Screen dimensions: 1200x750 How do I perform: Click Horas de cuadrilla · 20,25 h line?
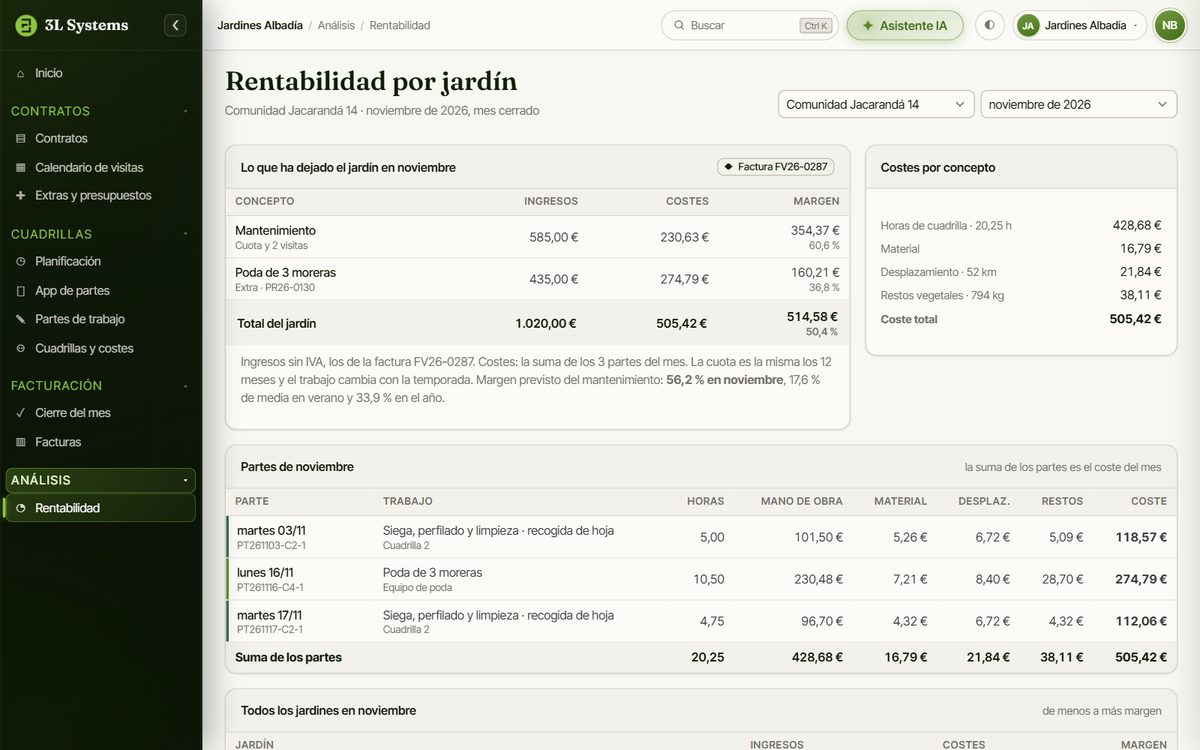(1021, 225)
